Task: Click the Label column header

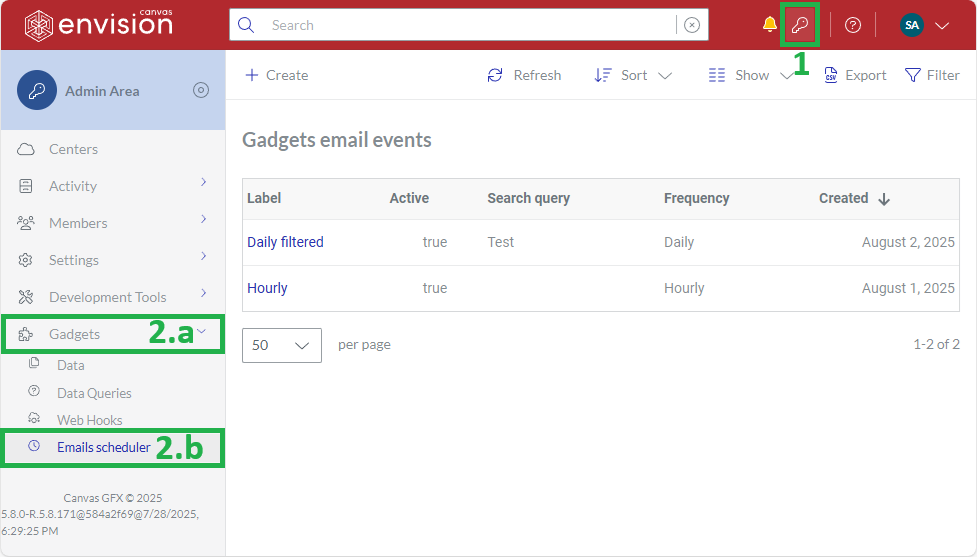Action: (264, 198)
